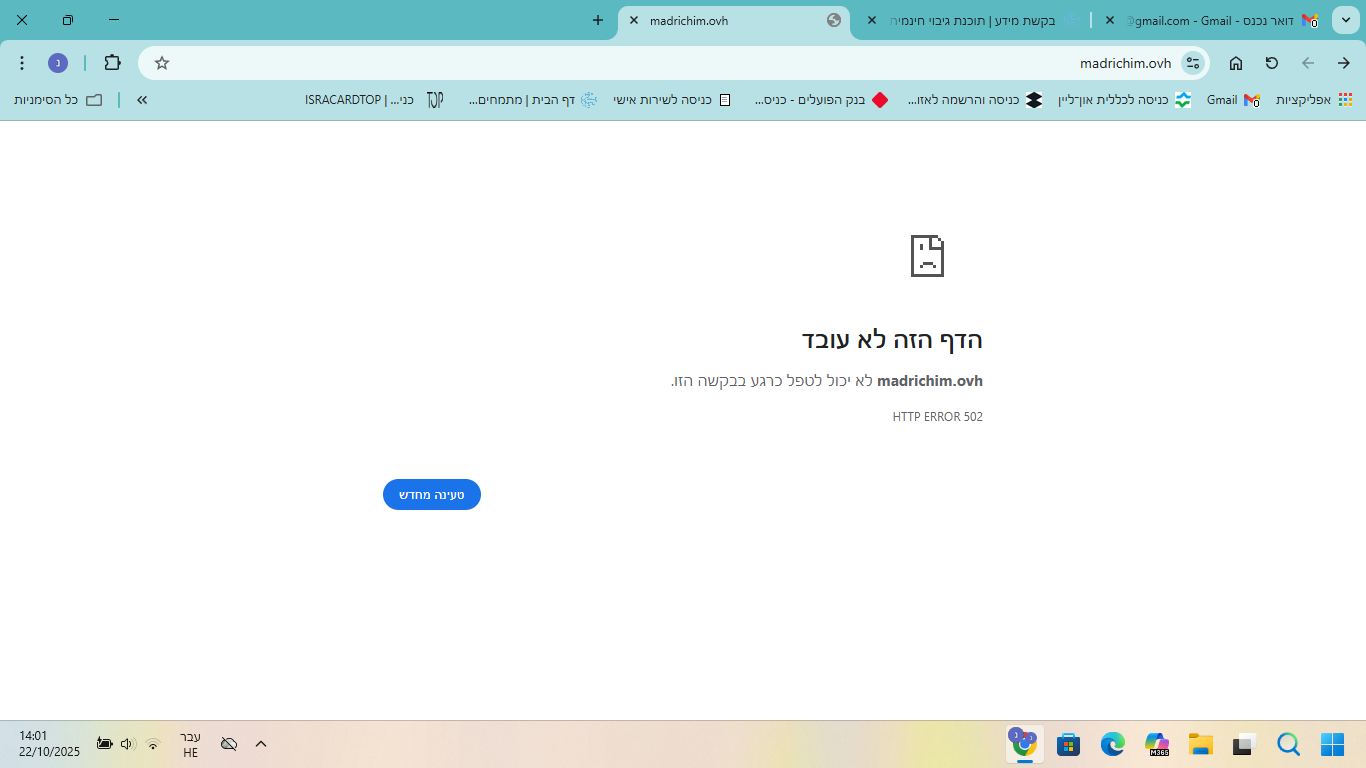This screenshot has width=1366, height=768.
Task: Refresh the page with the reload icon
Action: [1270, 62]
